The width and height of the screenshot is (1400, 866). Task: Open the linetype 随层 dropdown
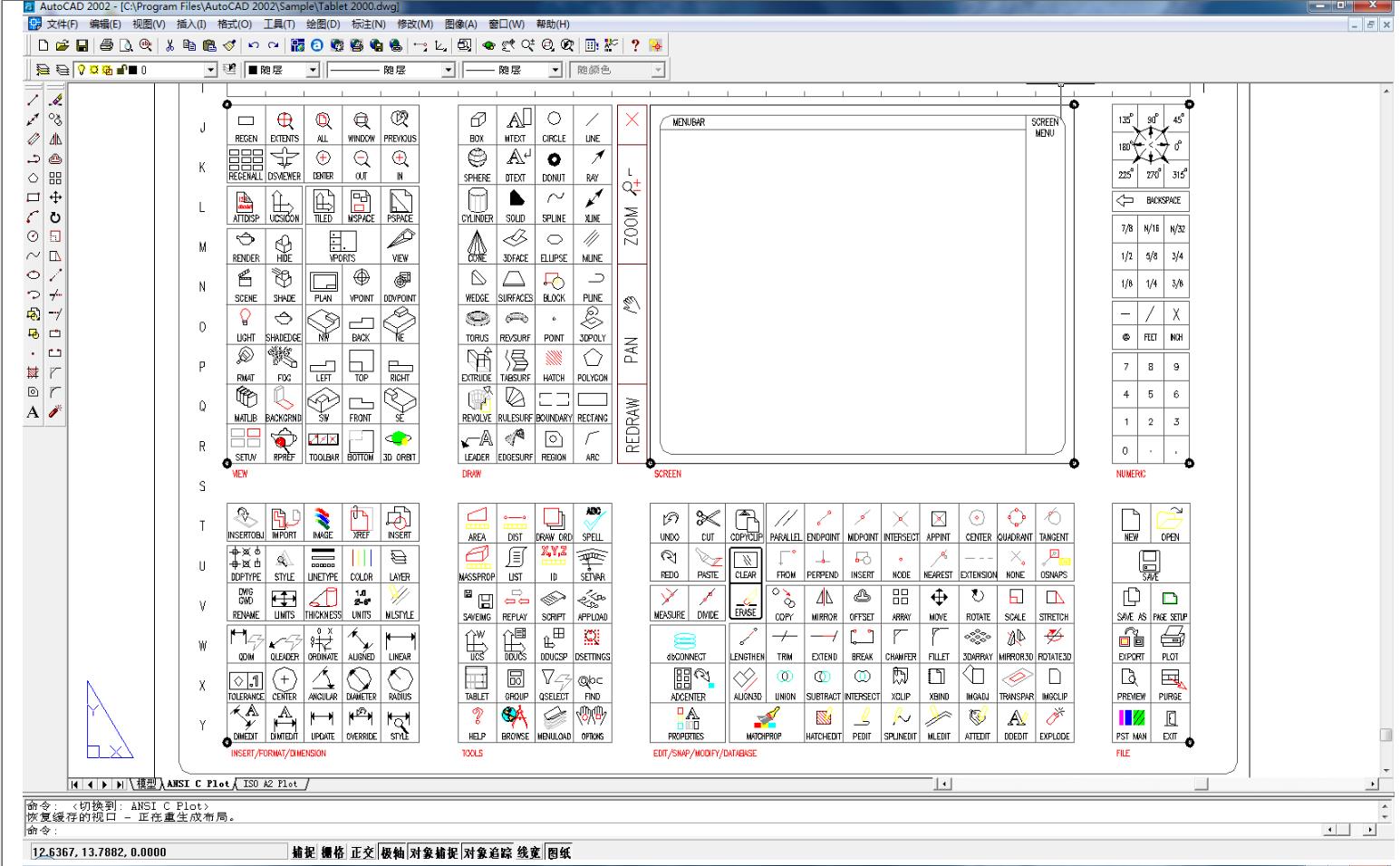tap(448, 70)
